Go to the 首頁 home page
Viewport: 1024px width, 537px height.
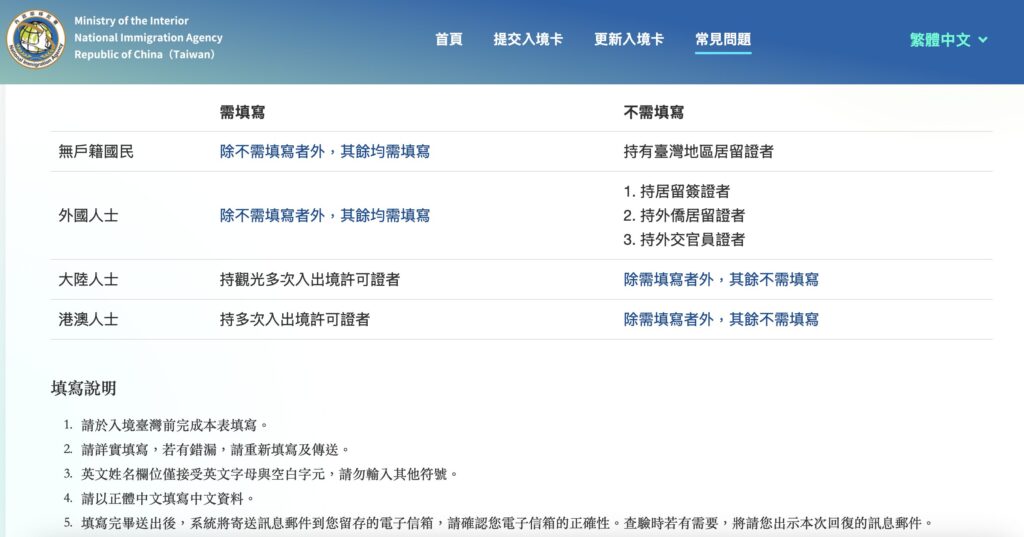click(449, 39)
